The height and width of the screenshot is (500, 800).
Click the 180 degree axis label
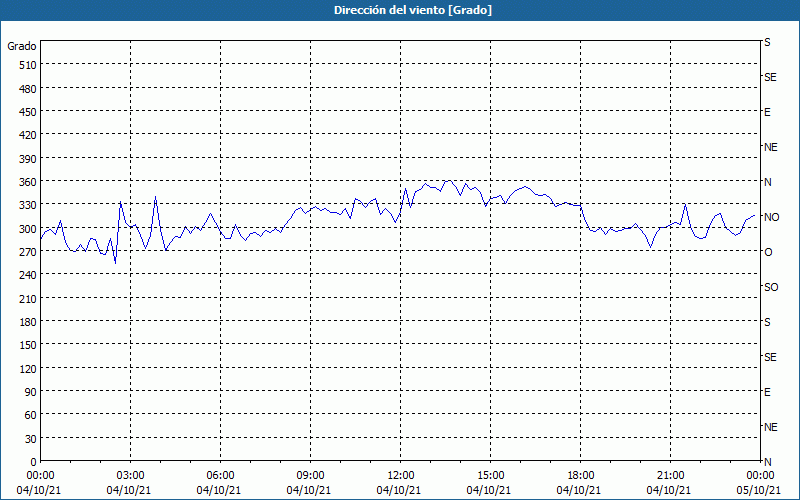click(28, 322)
